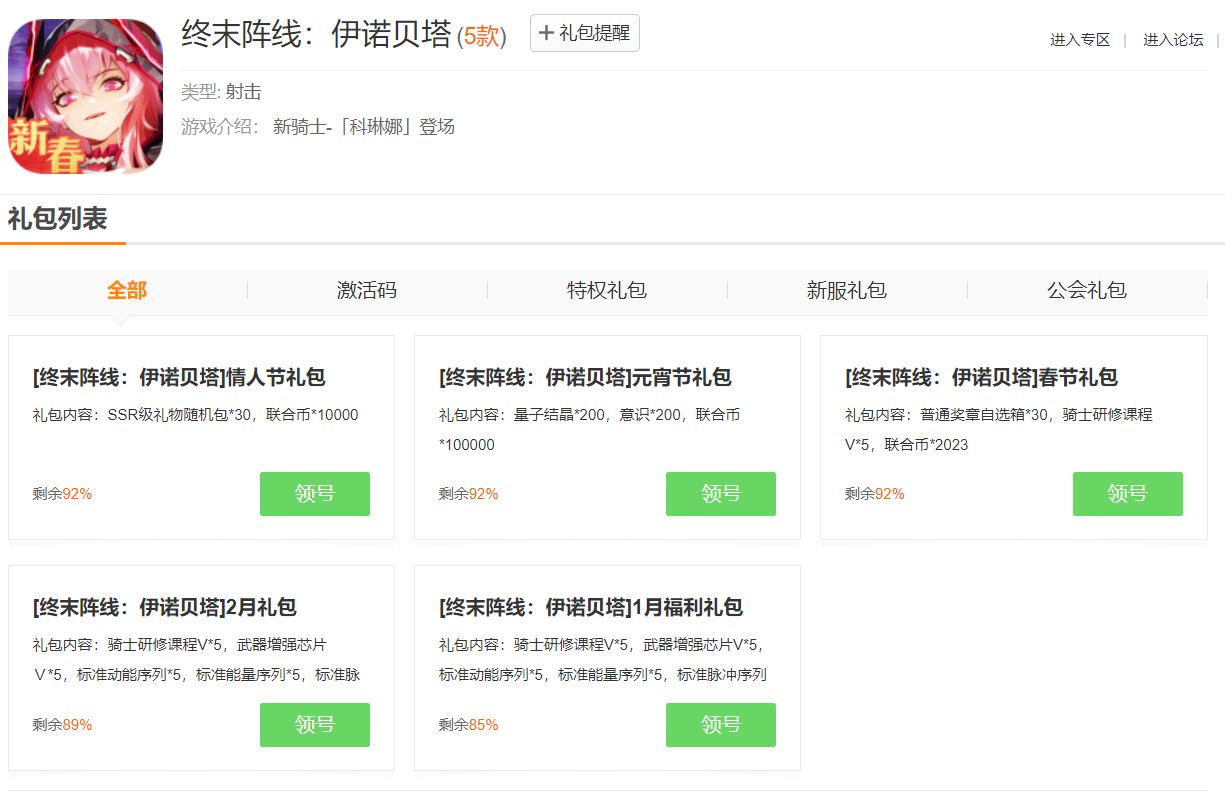Click 领号 for the 1月福利礼包
The width and height of the screenshot is (1225, 800).
pos(721,725)
